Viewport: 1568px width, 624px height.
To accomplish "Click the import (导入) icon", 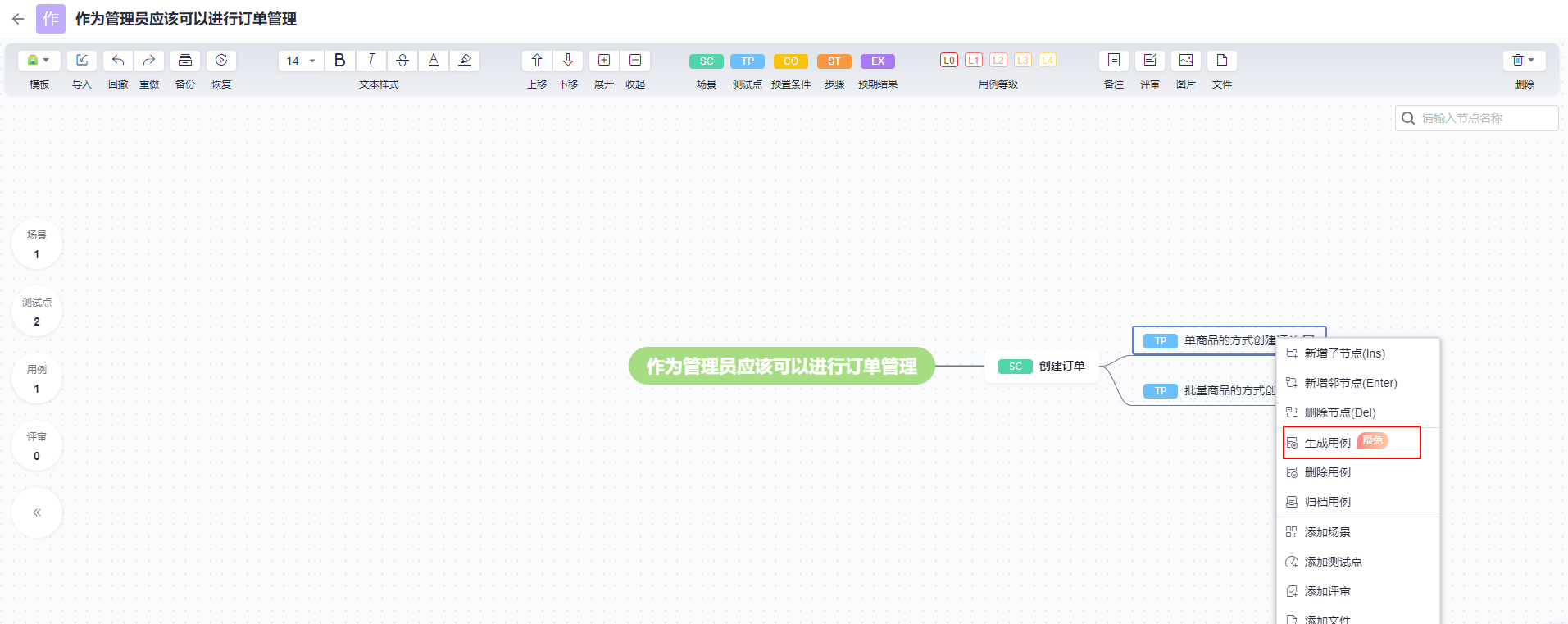I will tap(82, 61).
